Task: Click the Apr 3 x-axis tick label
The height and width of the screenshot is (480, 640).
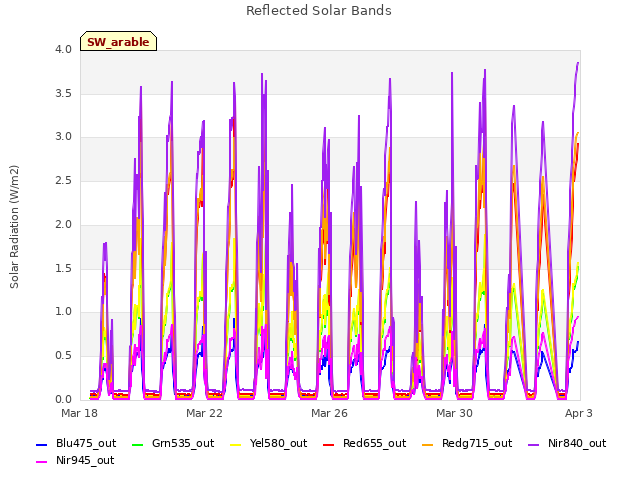Action: click(x=579, y=413)
